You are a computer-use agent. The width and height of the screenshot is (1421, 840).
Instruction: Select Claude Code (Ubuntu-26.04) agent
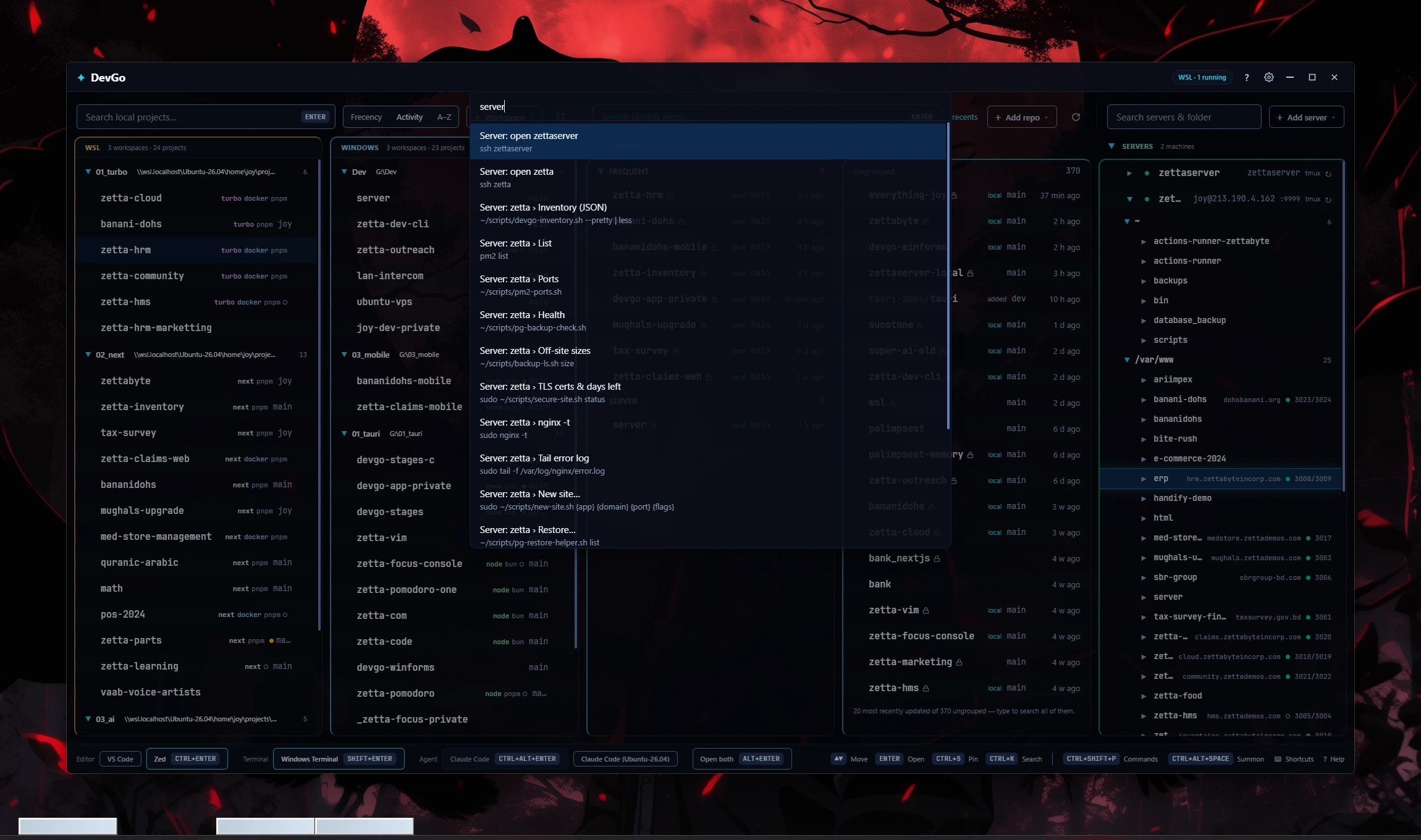click(x=625, y=759)
